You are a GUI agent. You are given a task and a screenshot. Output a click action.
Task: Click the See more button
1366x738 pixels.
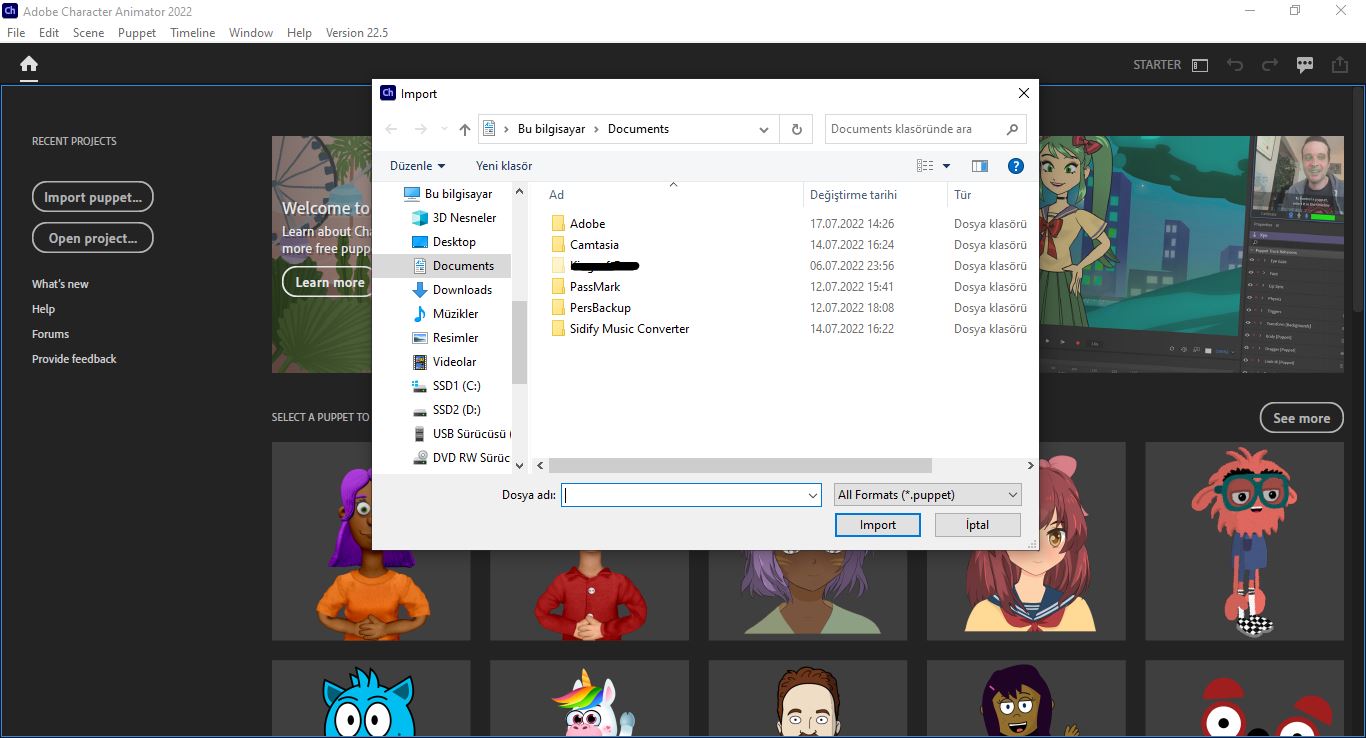click(1301, 418)
